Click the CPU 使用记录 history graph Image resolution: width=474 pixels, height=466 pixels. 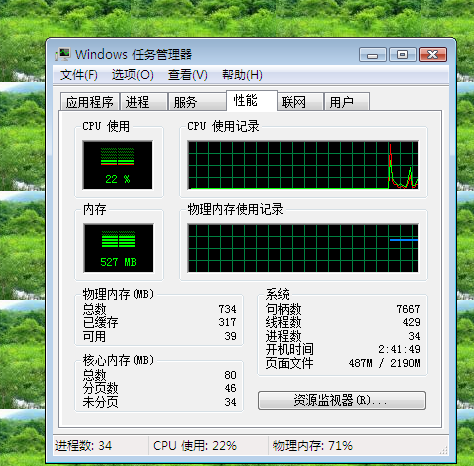(x=303, y=165)
